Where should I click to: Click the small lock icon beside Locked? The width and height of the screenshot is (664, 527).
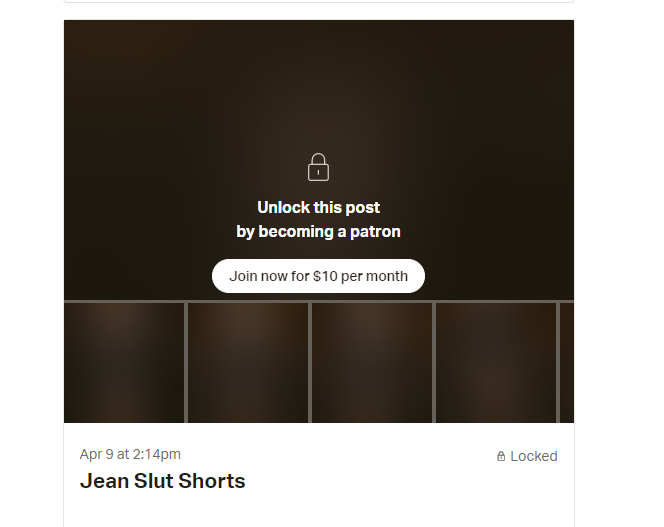point(501,456)
